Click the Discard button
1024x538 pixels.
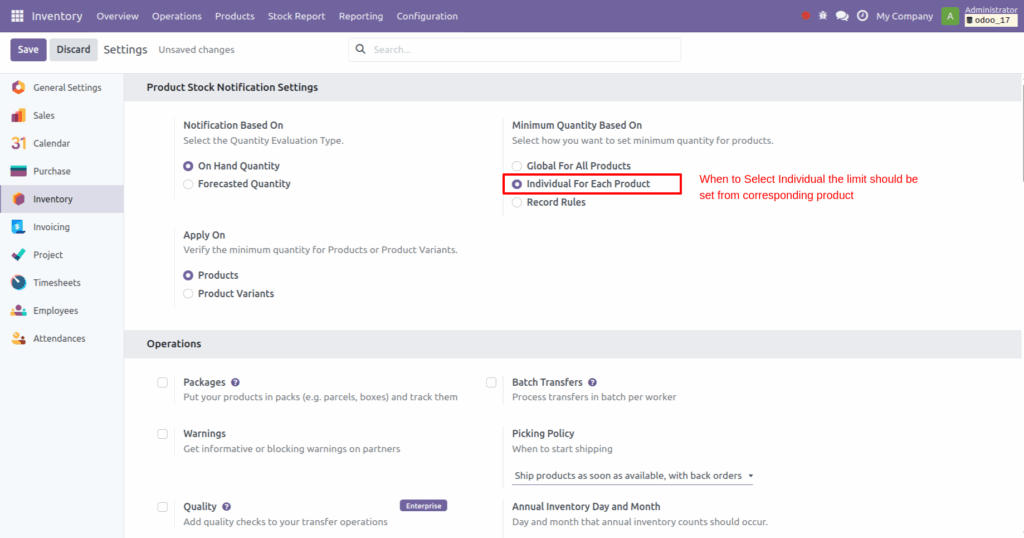pos(73,50)
